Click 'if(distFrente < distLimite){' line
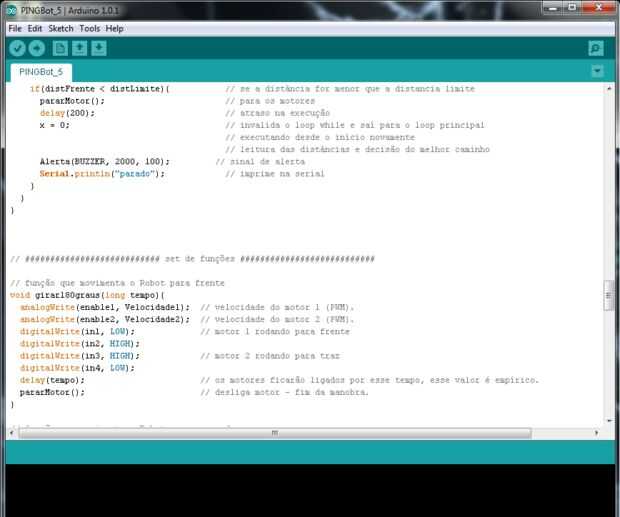This screenshot has width=620, height=517. [99, 89]
